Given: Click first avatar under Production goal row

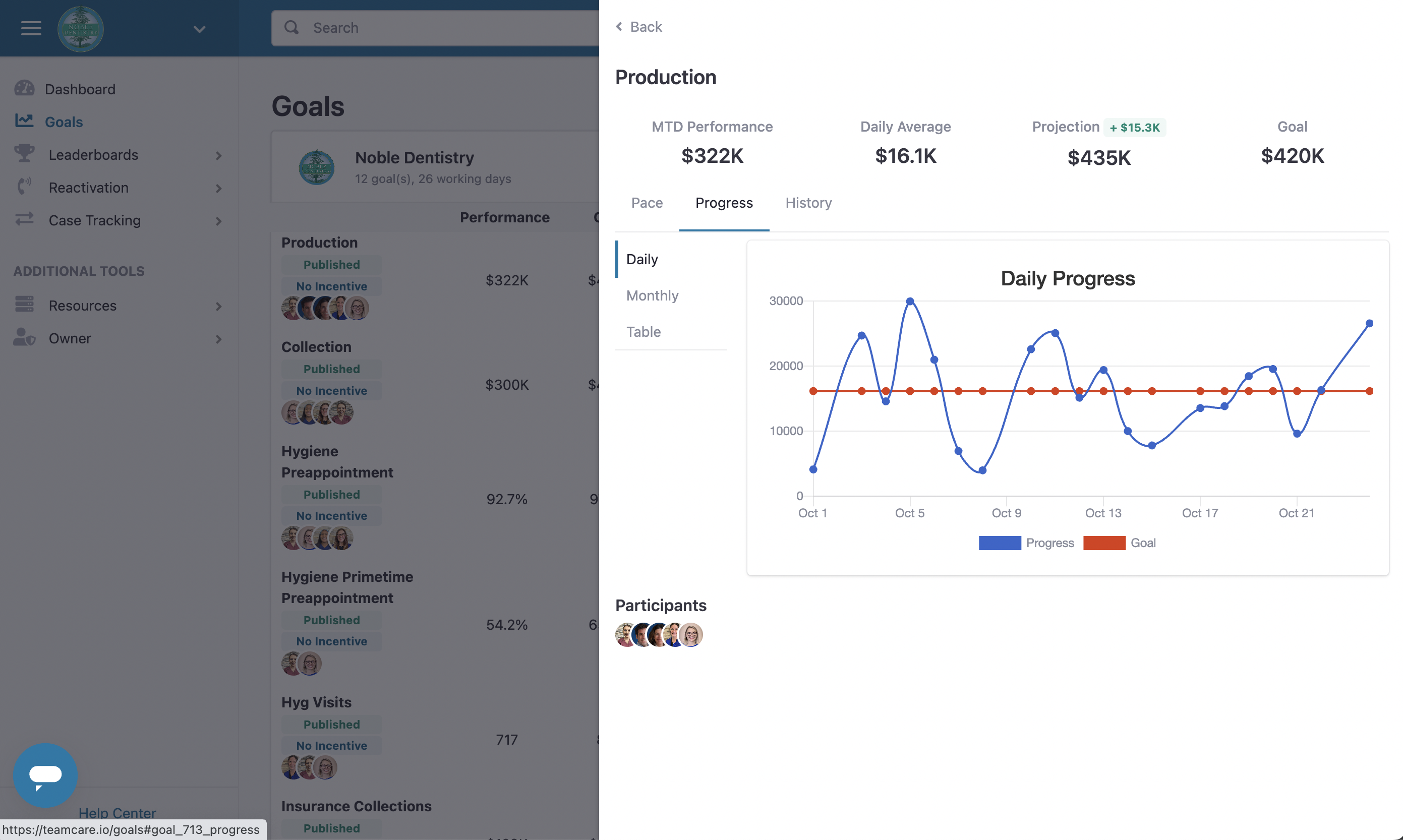Looking at the screenshot, I should (292, 309).
